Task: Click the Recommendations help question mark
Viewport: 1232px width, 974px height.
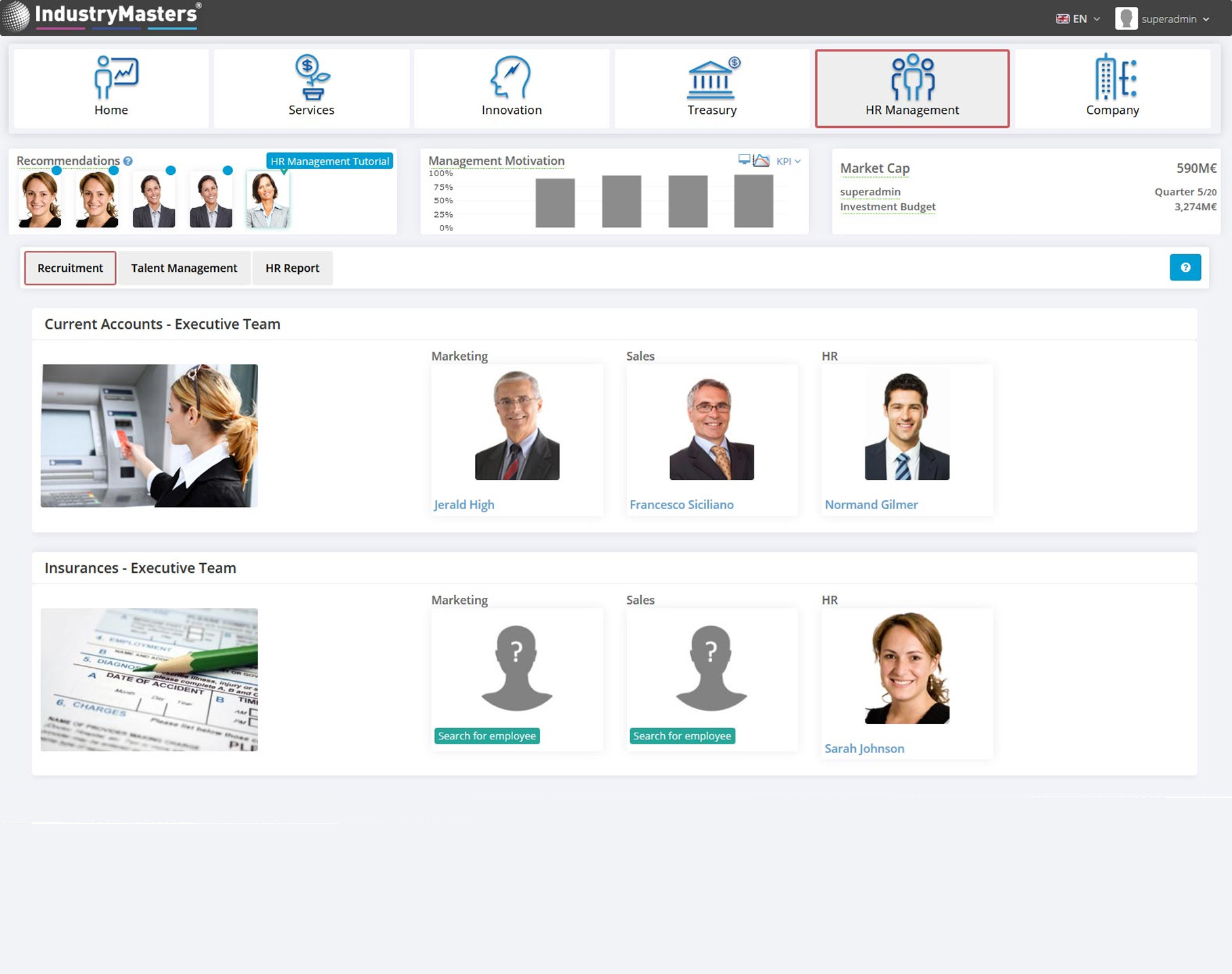Action: click(x=128, y=161)
